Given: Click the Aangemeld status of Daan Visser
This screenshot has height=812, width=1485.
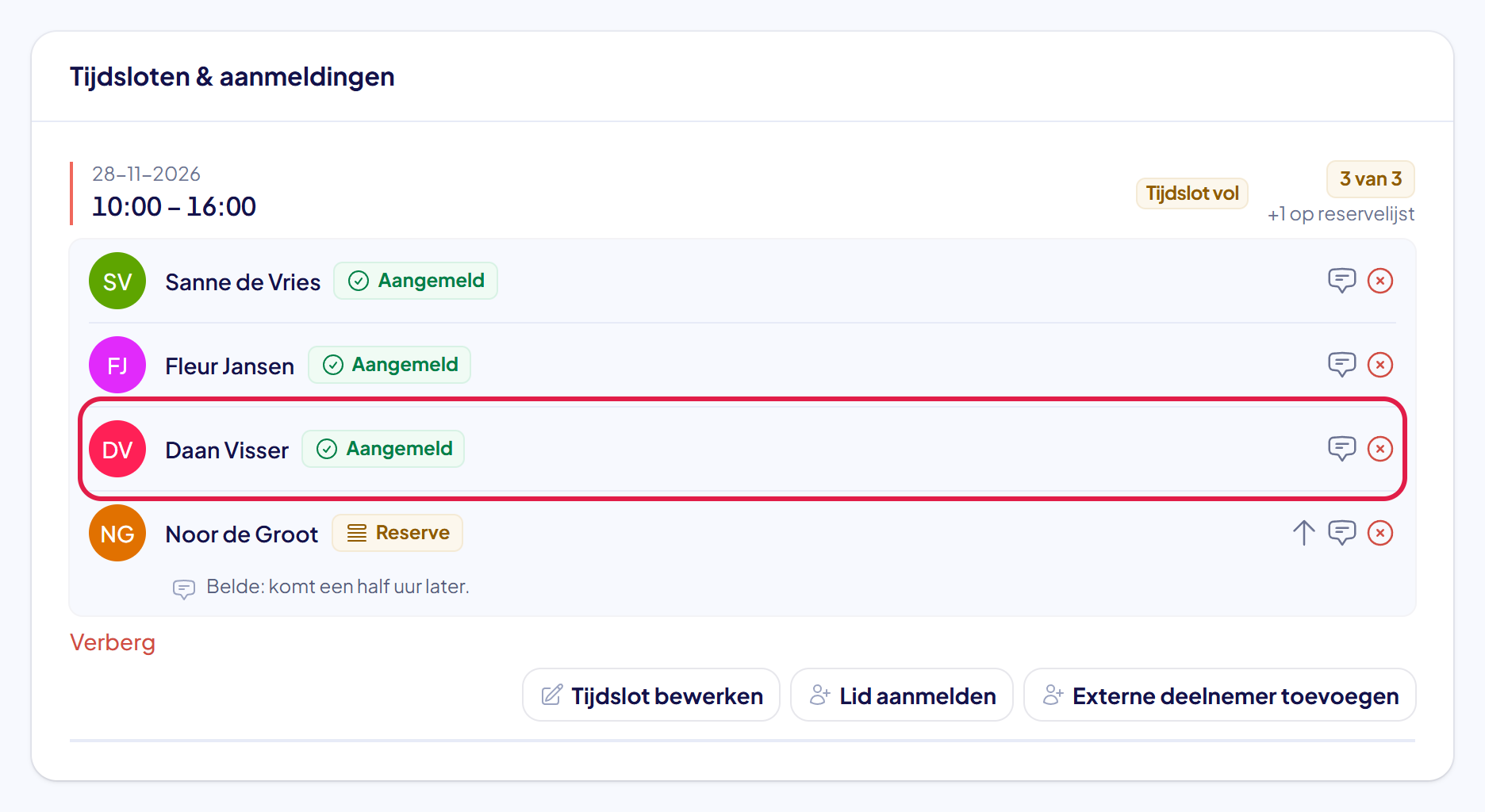Looking at the screenshot, I should 383,449.
